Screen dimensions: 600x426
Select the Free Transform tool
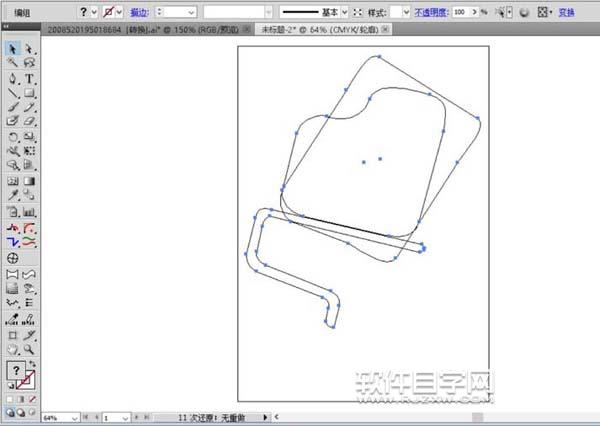[x=29, y=151]
